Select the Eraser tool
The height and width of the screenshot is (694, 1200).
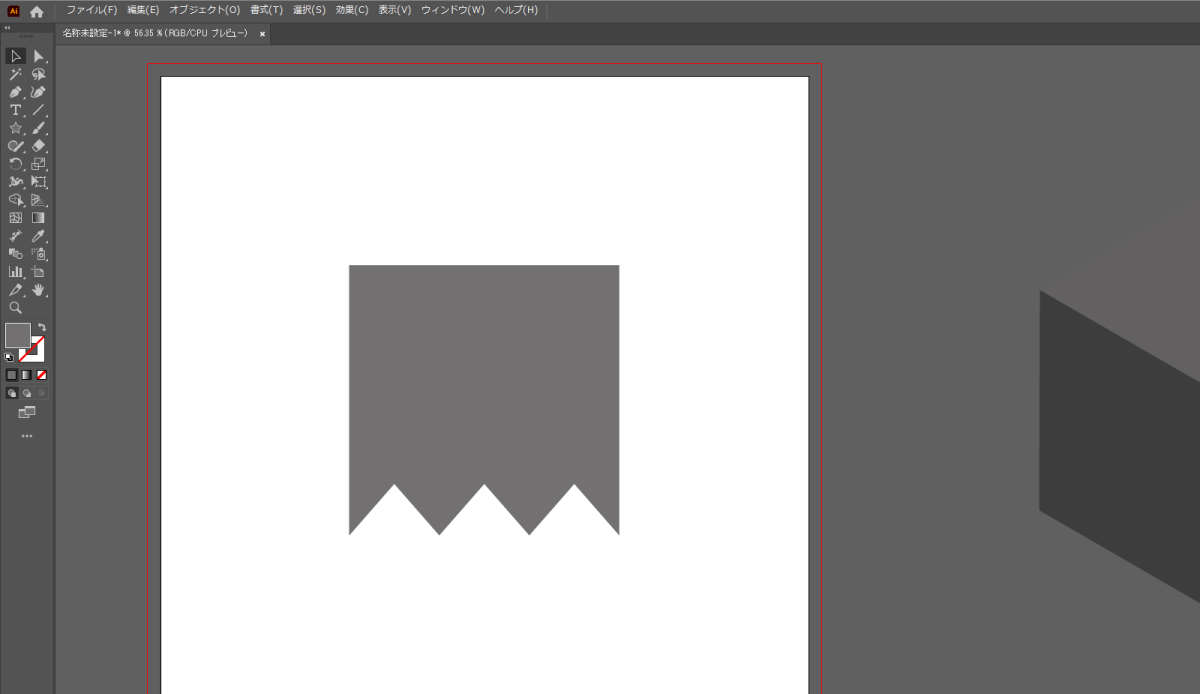39,146
